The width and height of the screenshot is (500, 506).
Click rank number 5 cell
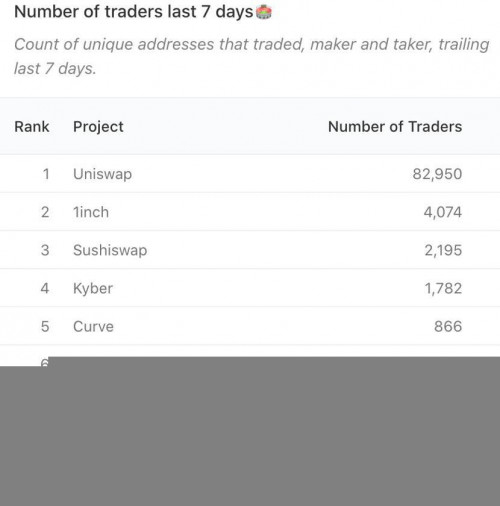click(45, 326)
